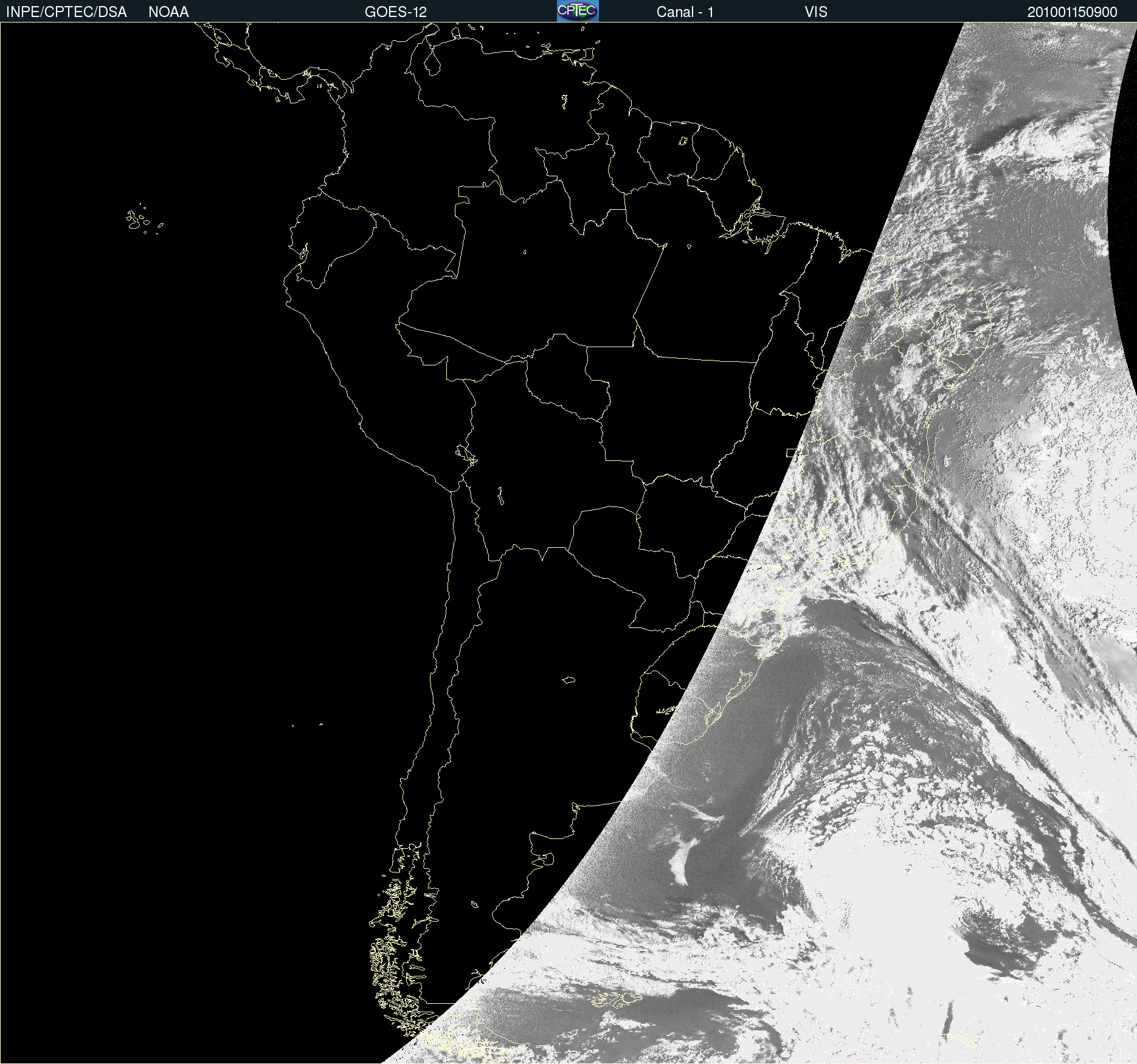
Task: Click the INPE/CPTEC/DSA header text
Action: click(x=66, y=12)
